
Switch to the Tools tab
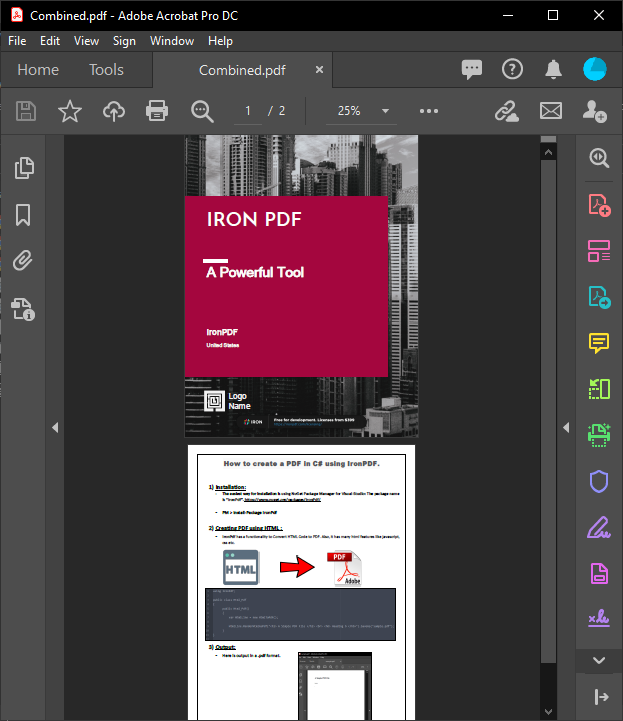click(106, 70)
